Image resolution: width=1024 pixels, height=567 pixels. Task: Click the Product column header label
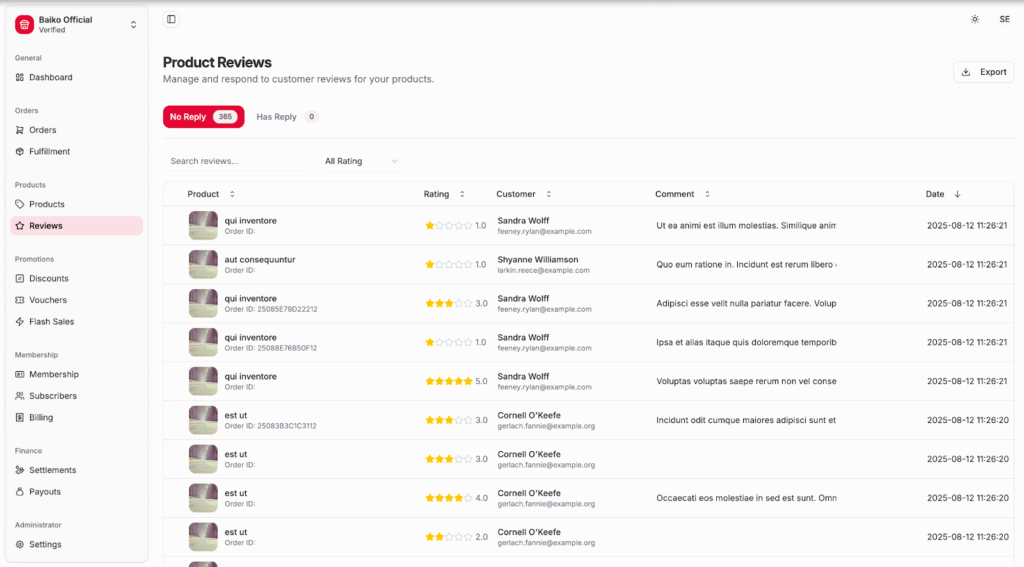(203, 194)
